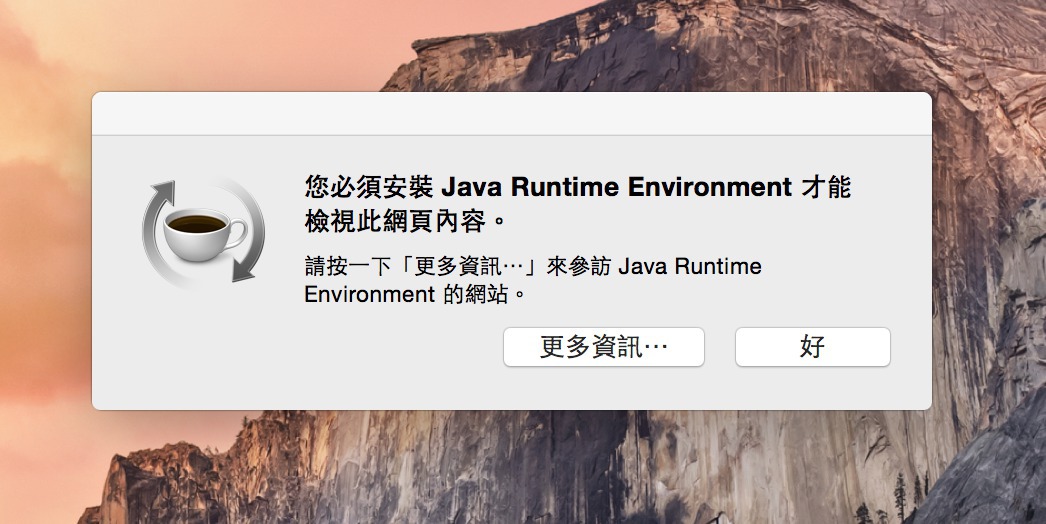Click the text 請按一下「更多資訊…」來參訪 Java Runtime
This screenshot has width=1046, height=524.
point(533,266)
